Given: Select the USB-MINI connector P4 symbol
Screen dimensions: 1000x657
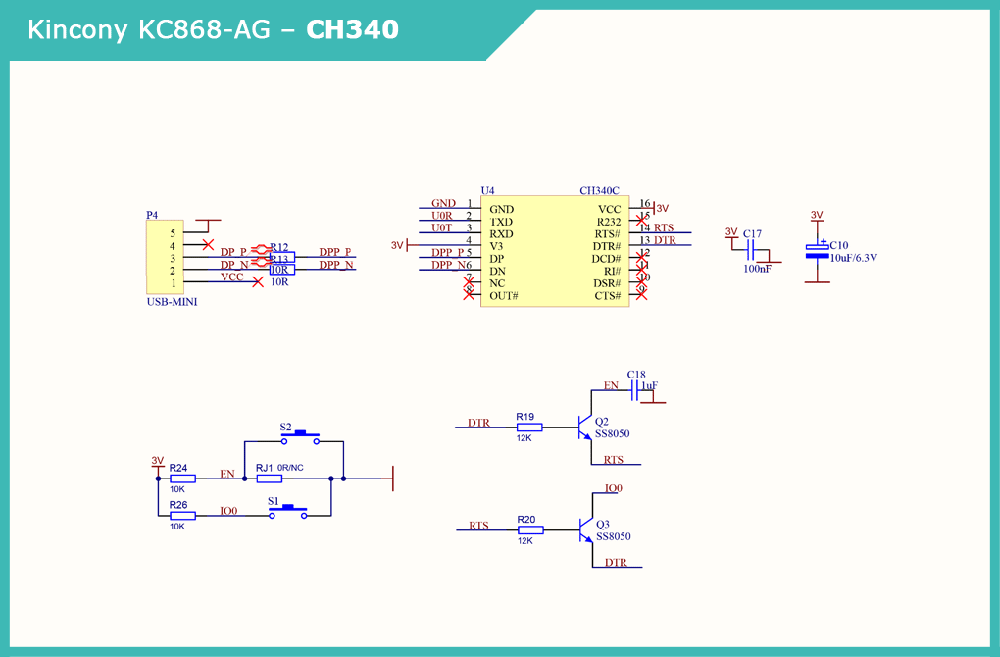Looking at the screenshot, I should [x=160, y=257].
